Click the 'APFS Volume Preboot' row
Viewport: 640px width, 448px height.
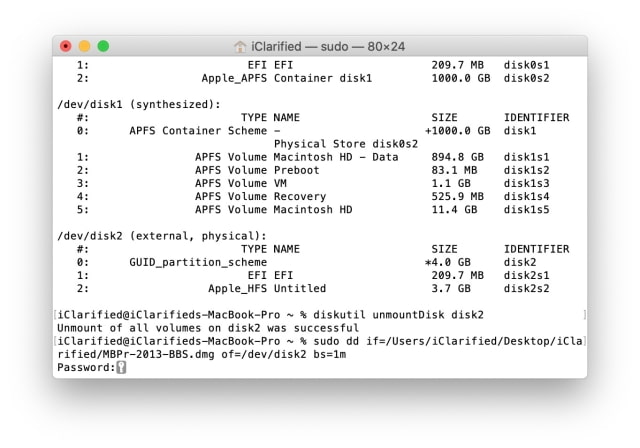point(313,170)
